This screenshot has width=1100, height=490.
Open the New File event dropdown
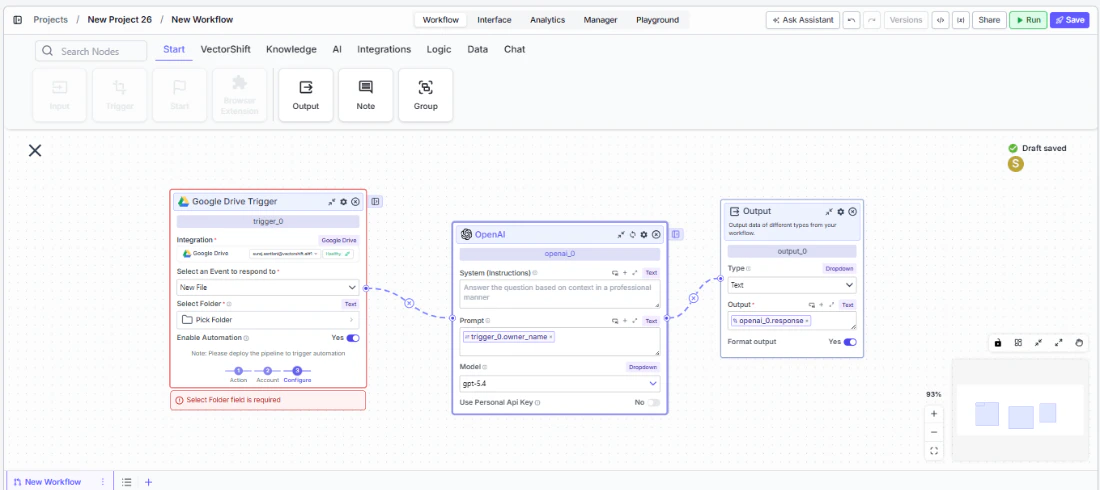[268, 287]
